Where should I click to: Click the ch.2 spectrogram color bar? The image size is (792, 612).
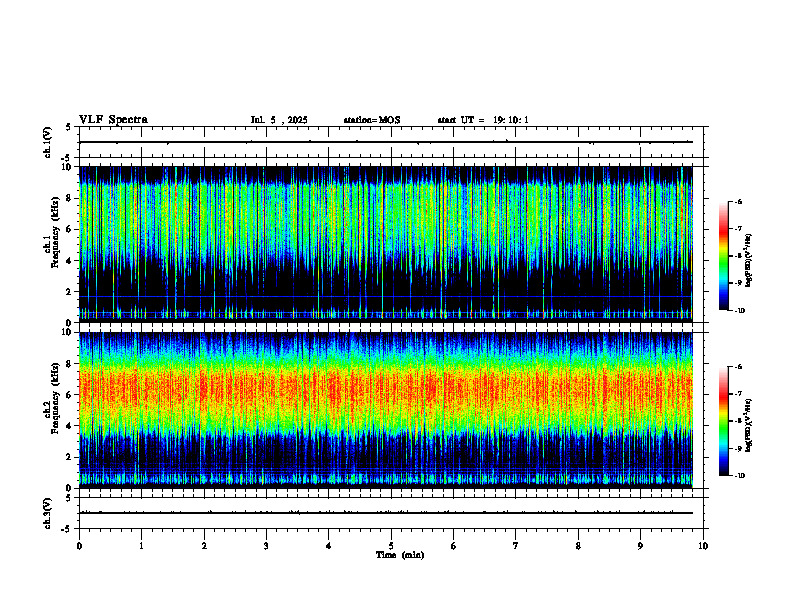[723, 421]
